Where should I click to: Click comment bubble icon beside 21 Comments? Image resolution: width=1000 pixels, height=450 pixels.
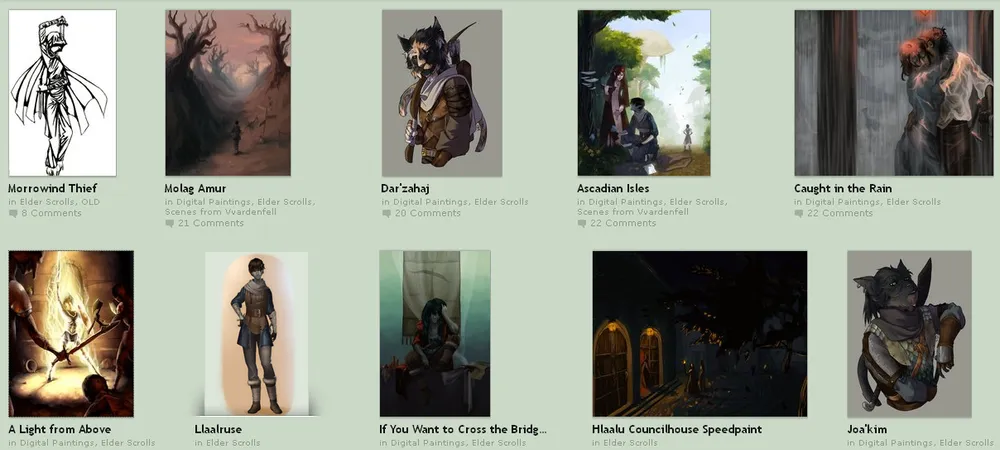coord(169,224)
